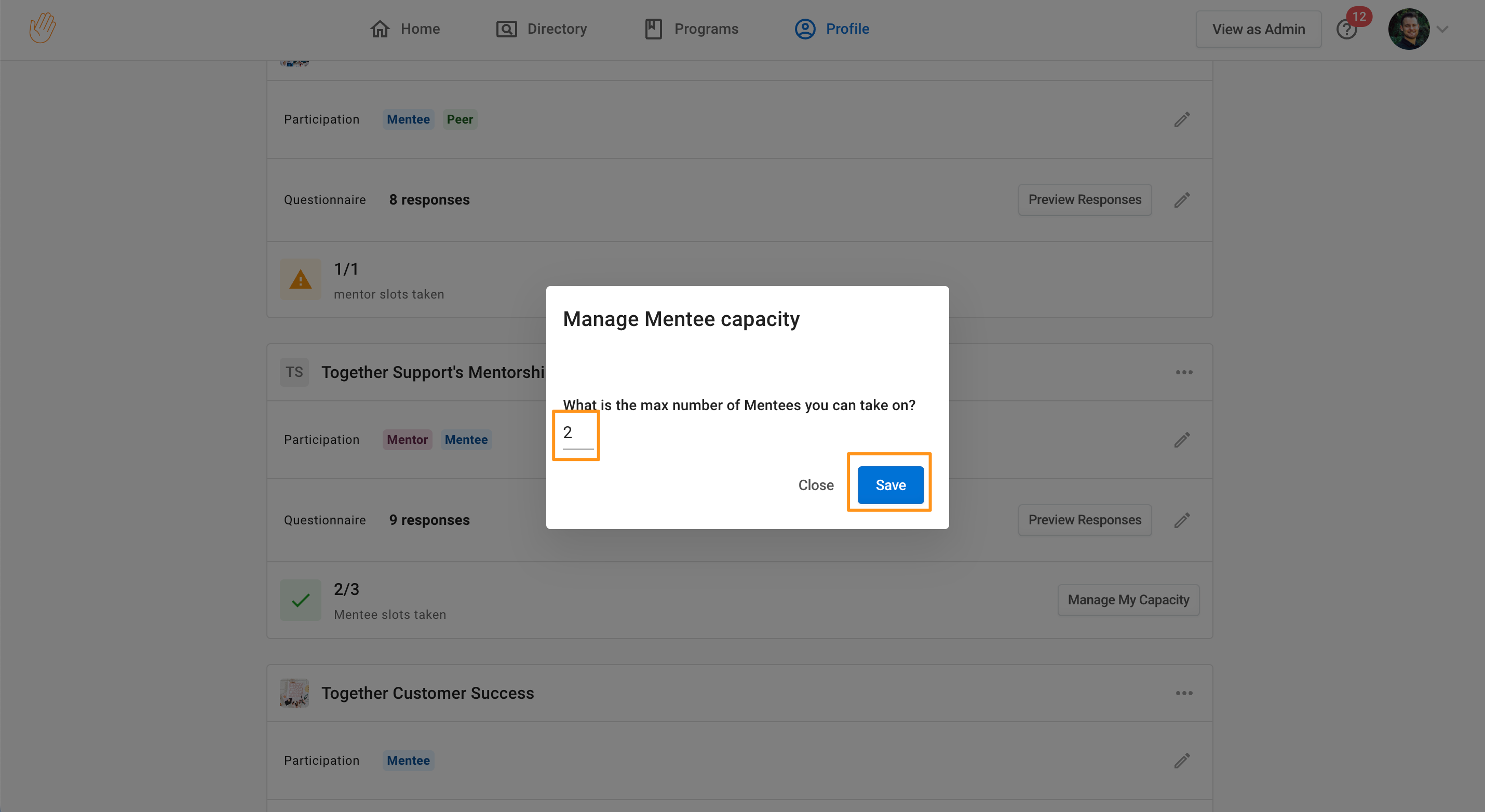
Task: Click the Peer role tag
Action: 460,119
